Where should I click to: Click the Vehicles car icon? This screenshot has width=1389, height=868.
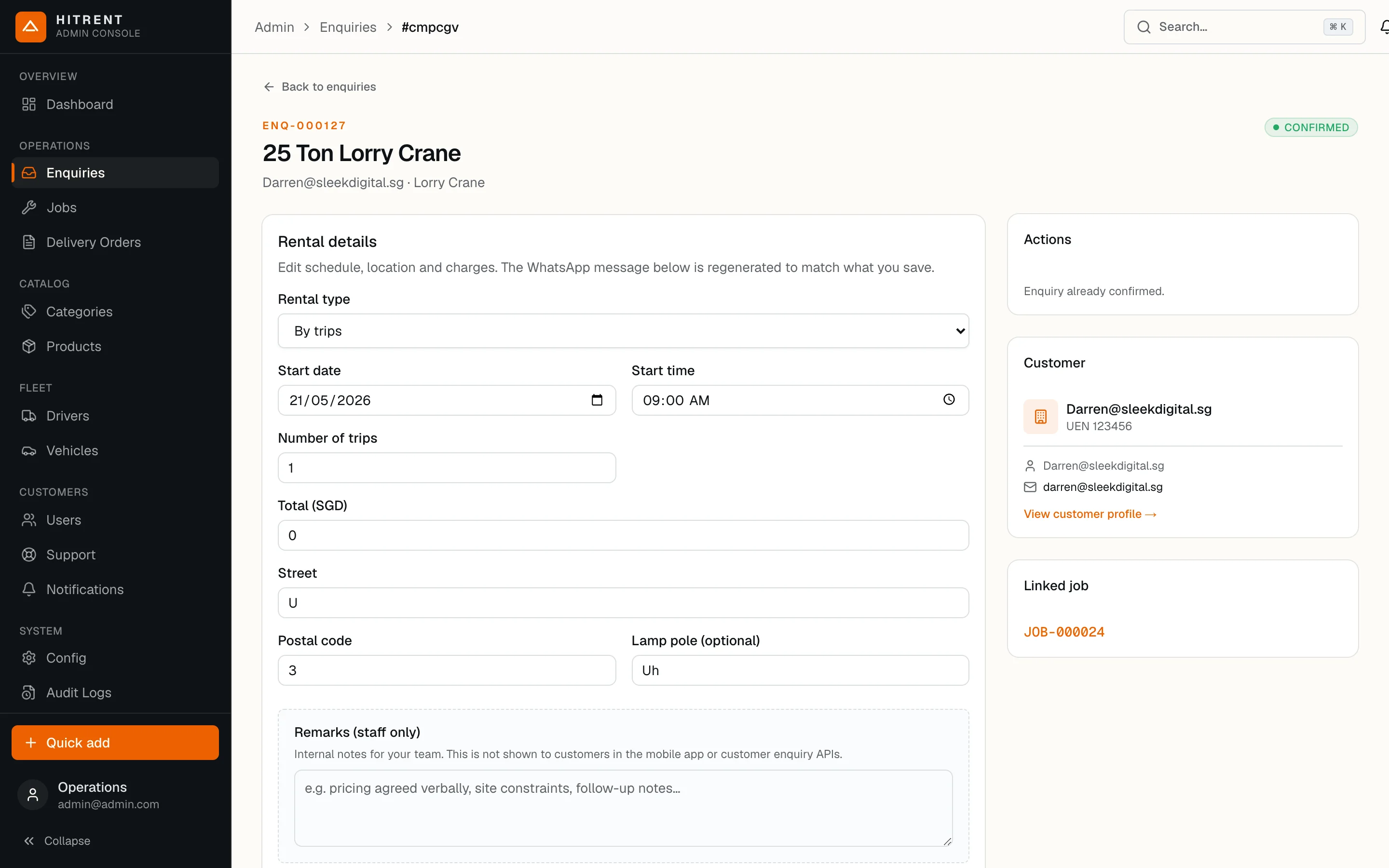point(29,451)
